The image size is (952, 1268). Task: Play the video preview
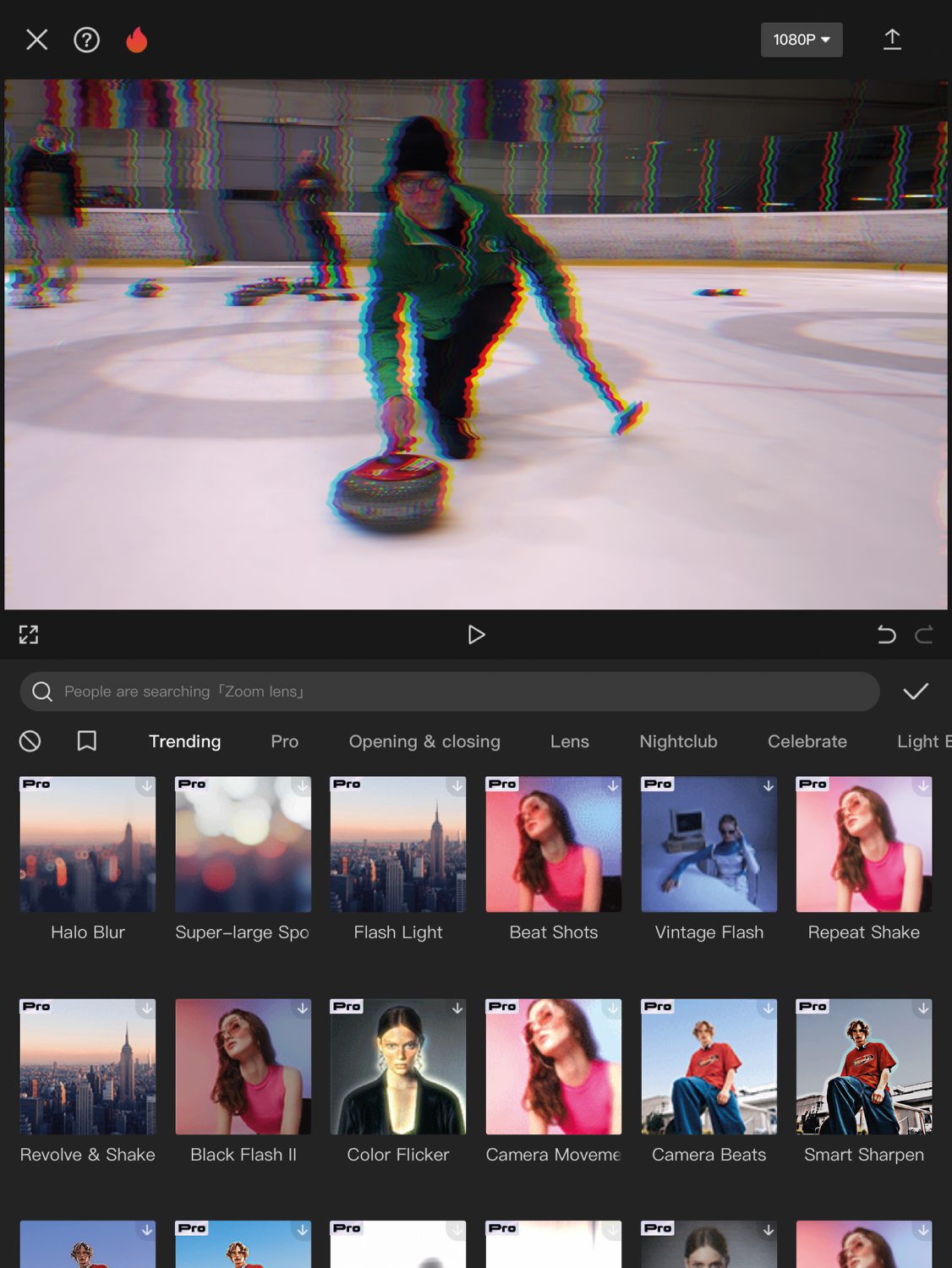(476, 635)
